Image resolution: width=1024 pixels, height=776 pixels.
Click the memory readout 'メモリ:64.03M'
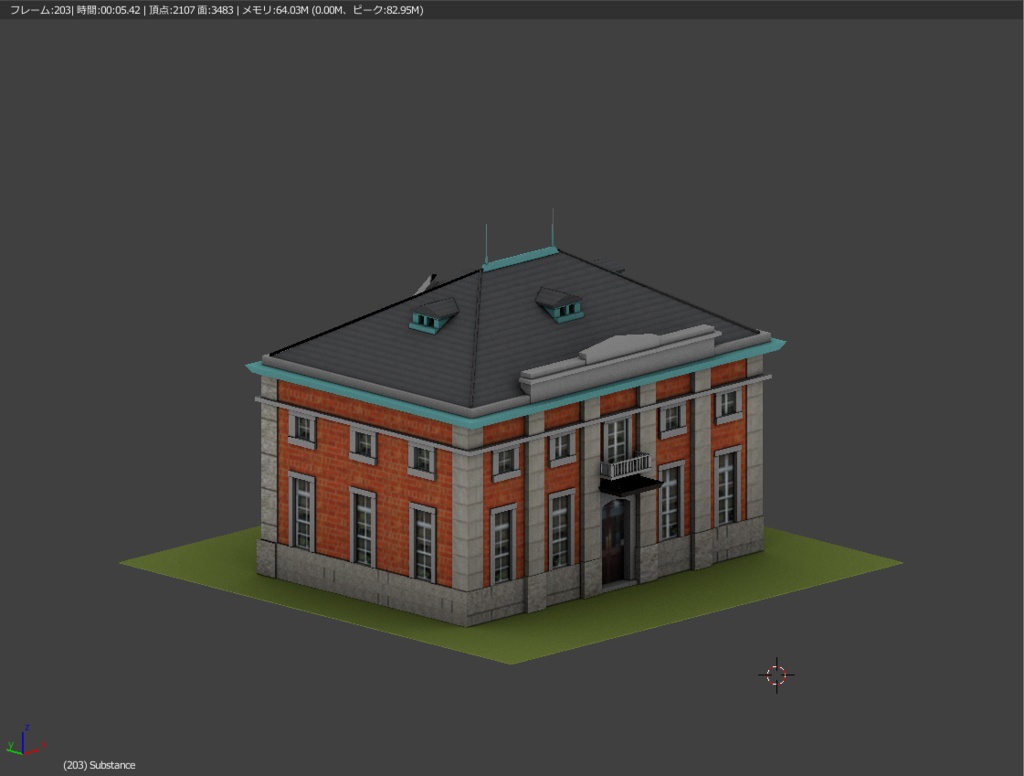(x=275, y=10)
